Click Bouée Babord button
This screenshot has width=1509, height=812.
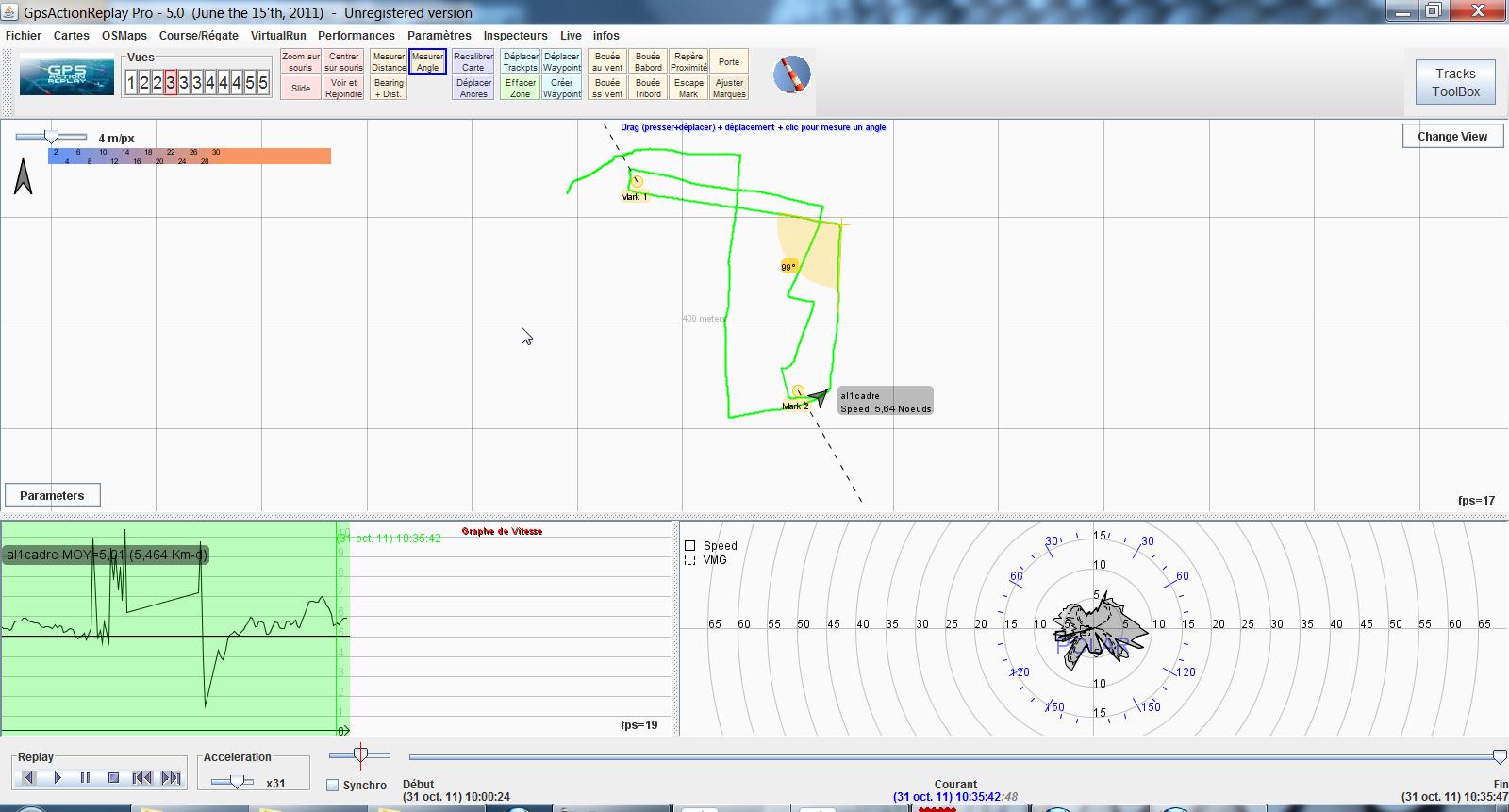tap(648, 61)
